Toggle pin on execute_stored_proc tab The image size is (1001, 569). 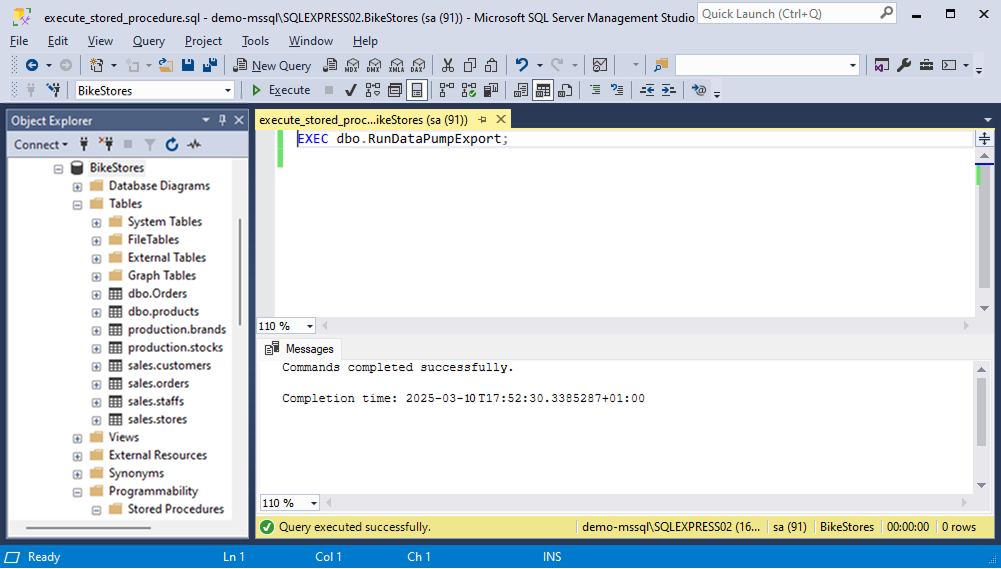click(483, 119)
